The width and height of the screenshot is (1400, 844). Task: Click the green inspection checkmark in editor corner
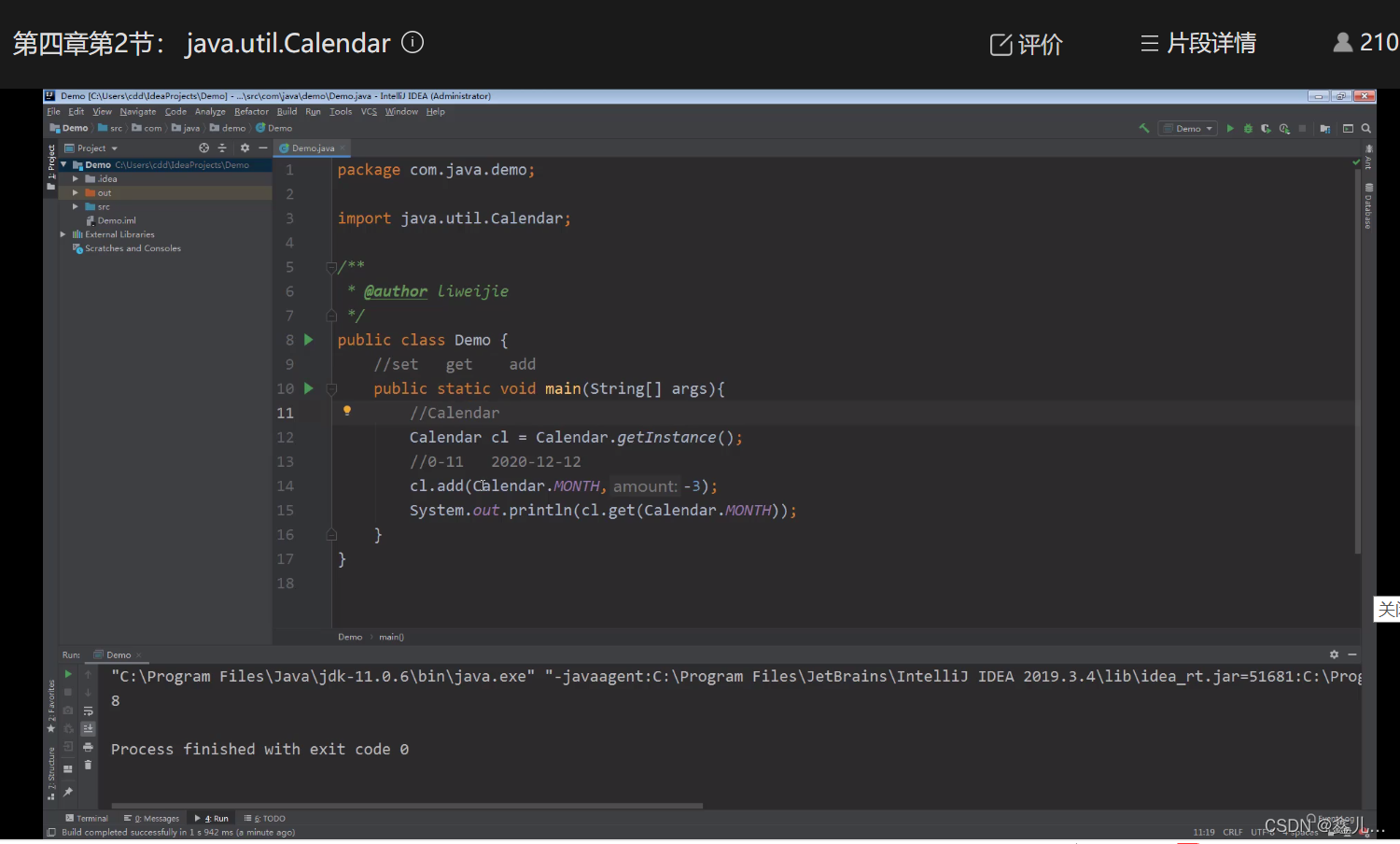1356,162
